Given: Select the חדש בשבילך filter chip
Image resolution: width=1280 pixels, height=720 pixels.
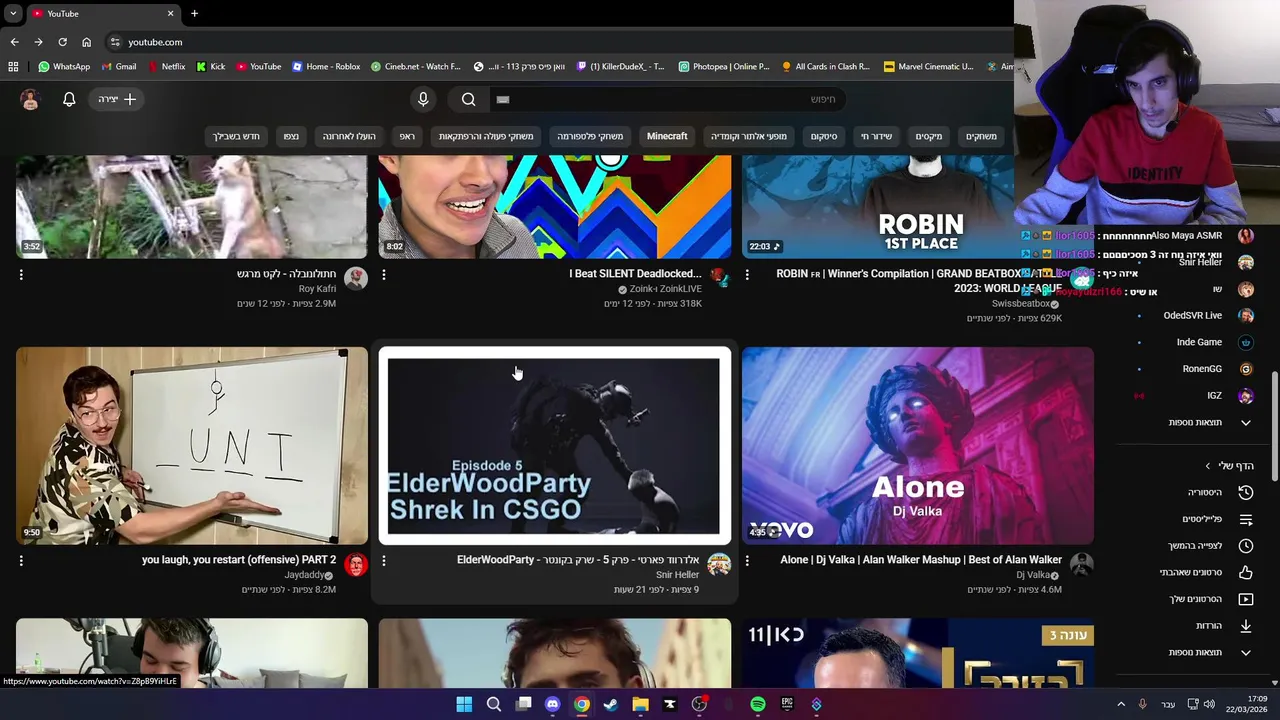Looking at the screenshot, I should [x=236, y=136].
